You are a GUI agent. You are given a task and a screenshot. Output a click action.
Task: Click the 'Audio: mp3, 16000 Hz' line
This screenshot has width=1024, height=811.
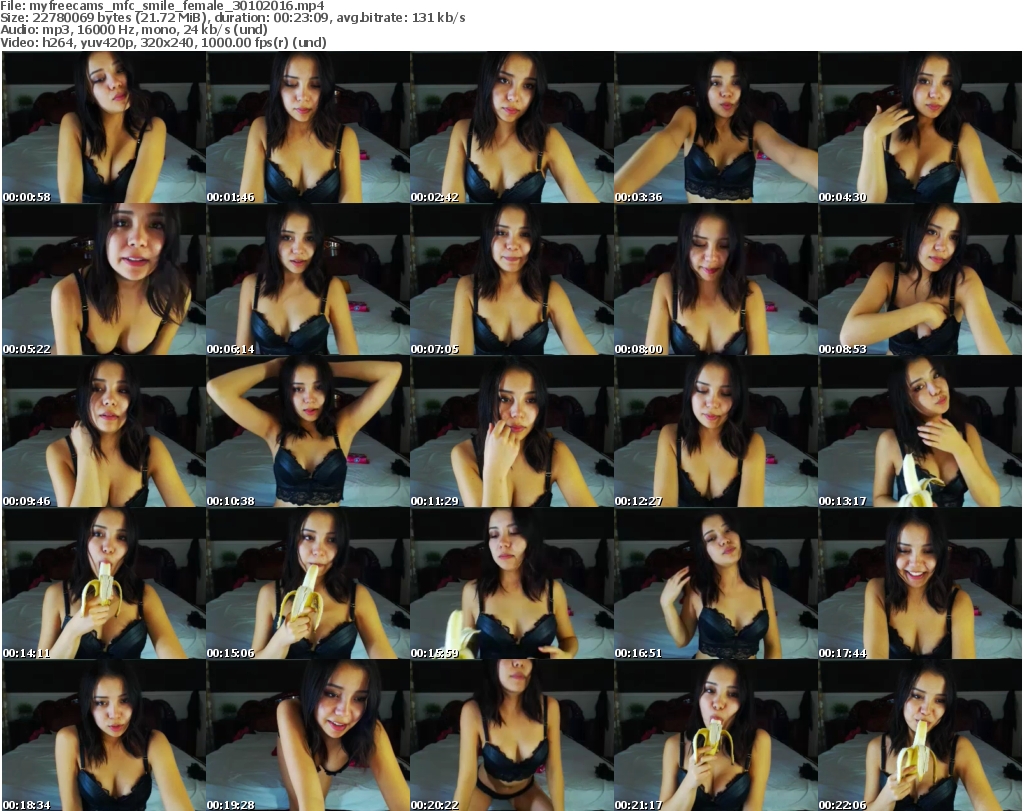(134, 30)
